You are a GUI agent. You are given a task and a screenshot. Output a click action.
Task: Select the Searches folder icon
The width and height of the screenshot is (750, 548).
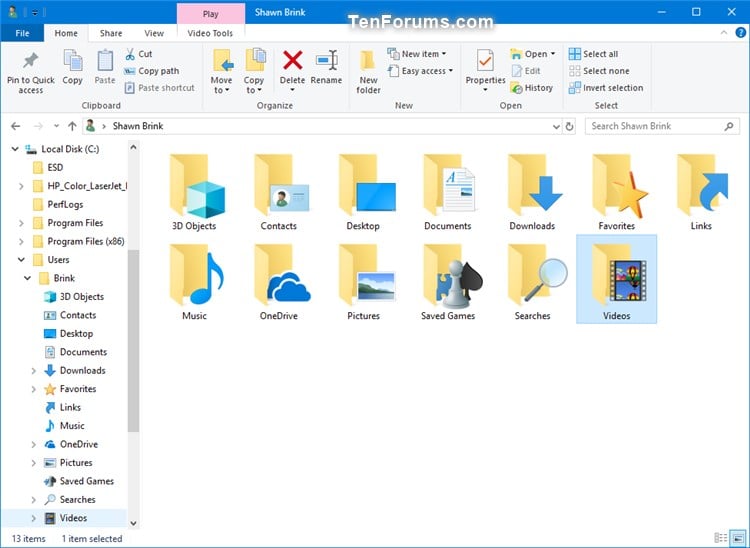click(x=537, y=275)
